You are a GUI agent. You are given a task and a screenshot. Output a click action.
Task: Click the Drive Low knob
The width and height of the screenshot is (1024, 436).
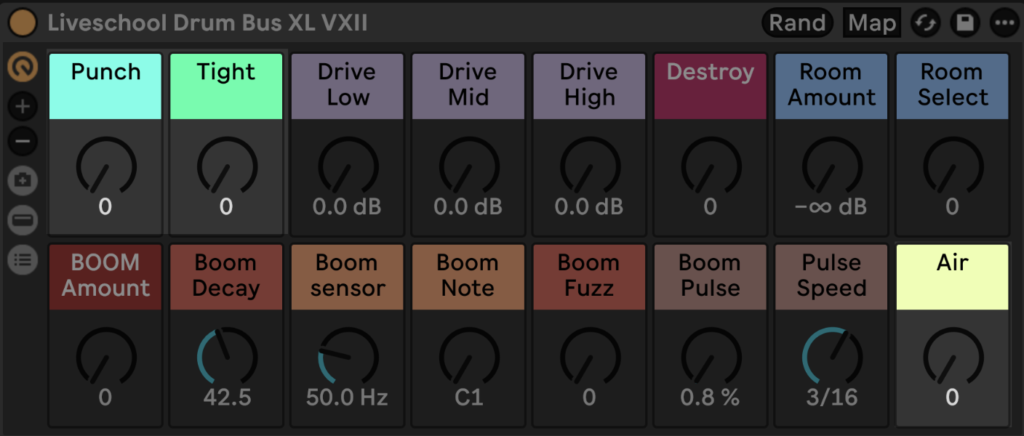pyautogui.click(x=347, y=167)
